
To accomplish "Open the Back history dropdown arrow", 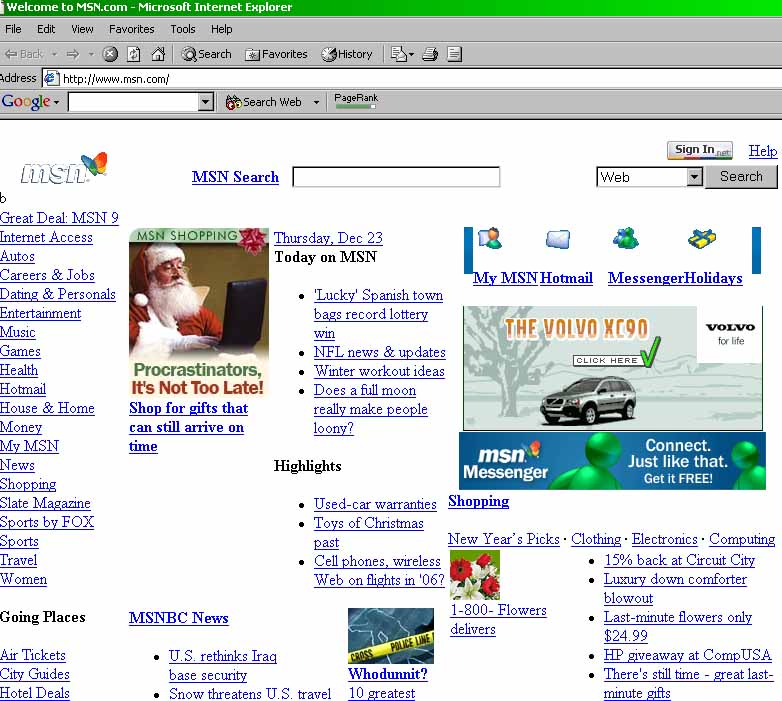I will click(54, 54).
